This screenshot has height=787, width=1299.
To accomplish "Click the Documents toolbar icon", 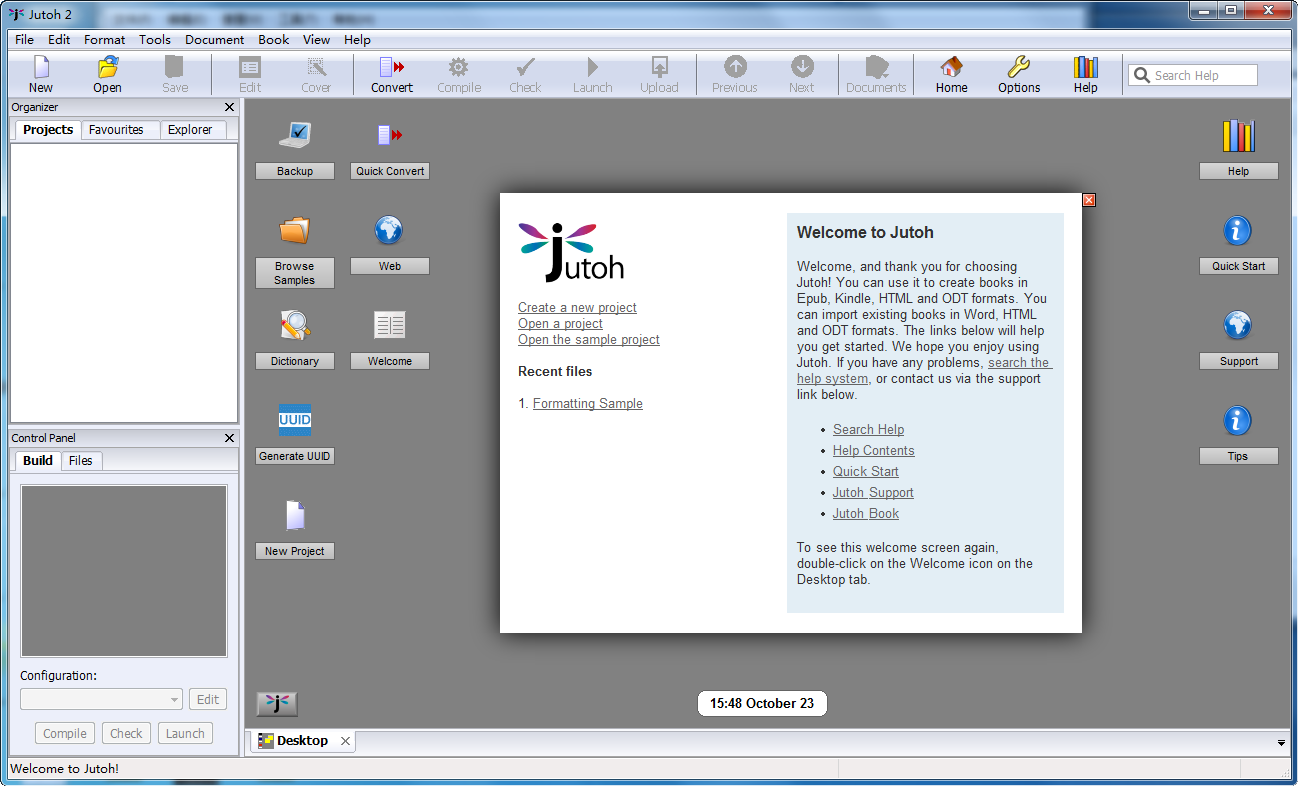I will (x=876, y=67).
